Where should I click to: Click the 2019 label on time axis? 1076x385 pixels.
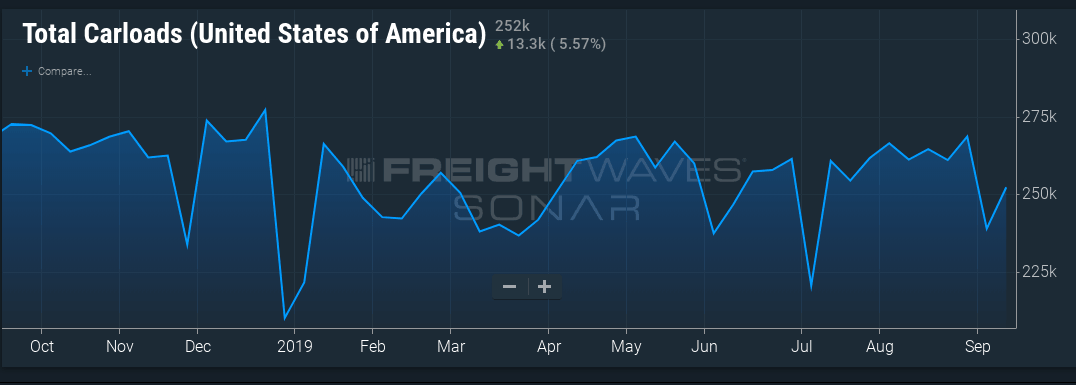pyautogui.click(x=294, y=347)
